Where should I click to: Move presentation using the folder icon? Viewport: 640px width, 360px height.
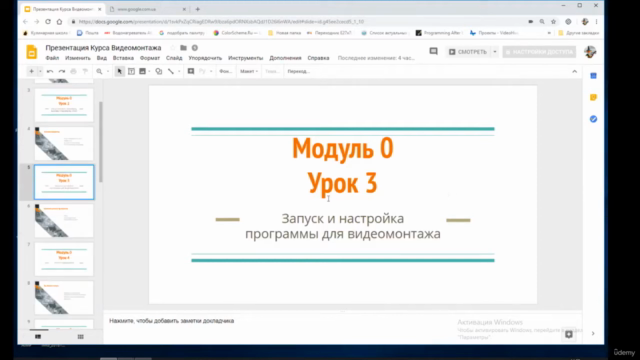pyautogui.click(x=183, y=48)
